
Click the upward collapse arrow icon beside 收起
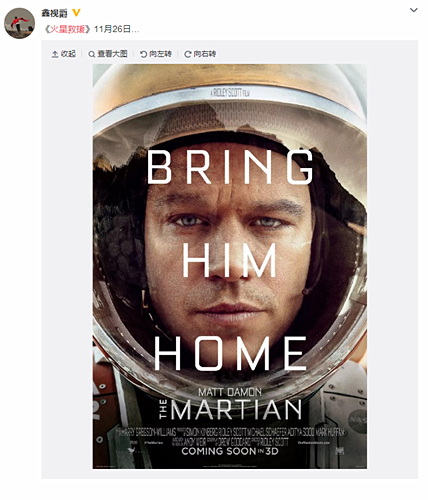[55, 54]
